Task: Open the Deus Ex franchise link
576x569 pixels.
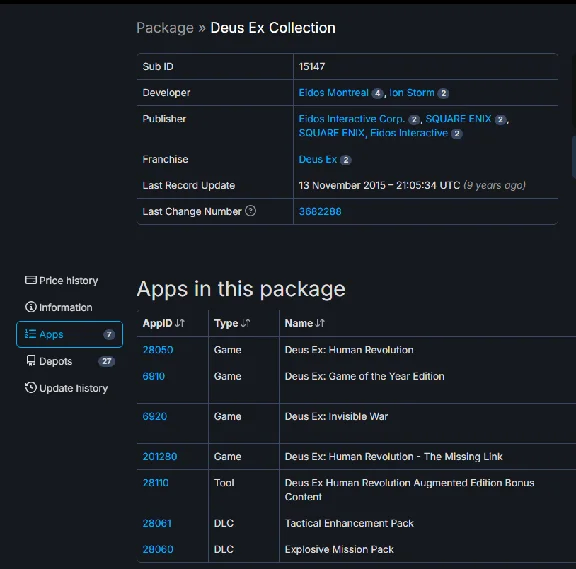Action: click(x=318, y=159)
